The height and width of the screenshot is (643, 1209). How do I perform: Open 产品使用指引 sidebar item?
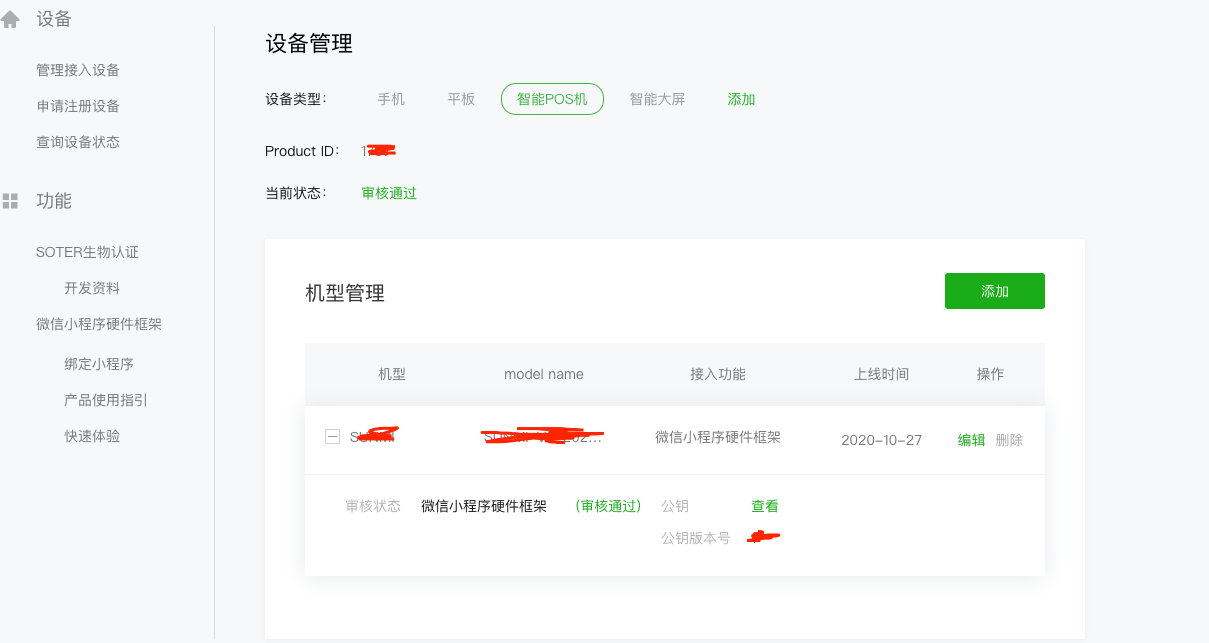click(106, 400)
